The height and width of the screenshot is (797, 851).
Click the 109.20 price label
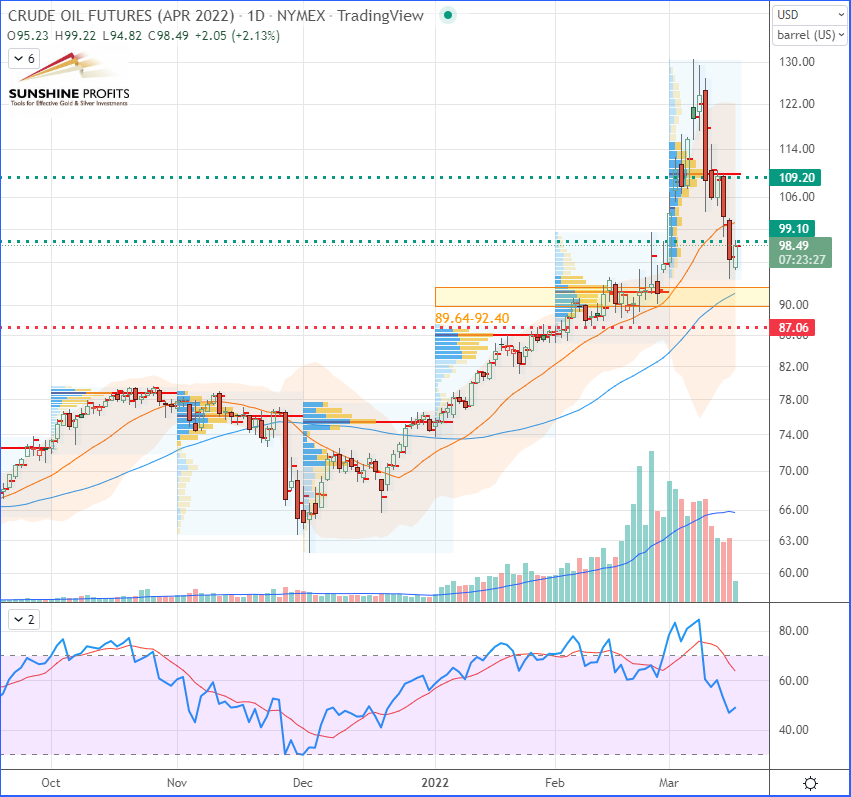pos(796,177)
